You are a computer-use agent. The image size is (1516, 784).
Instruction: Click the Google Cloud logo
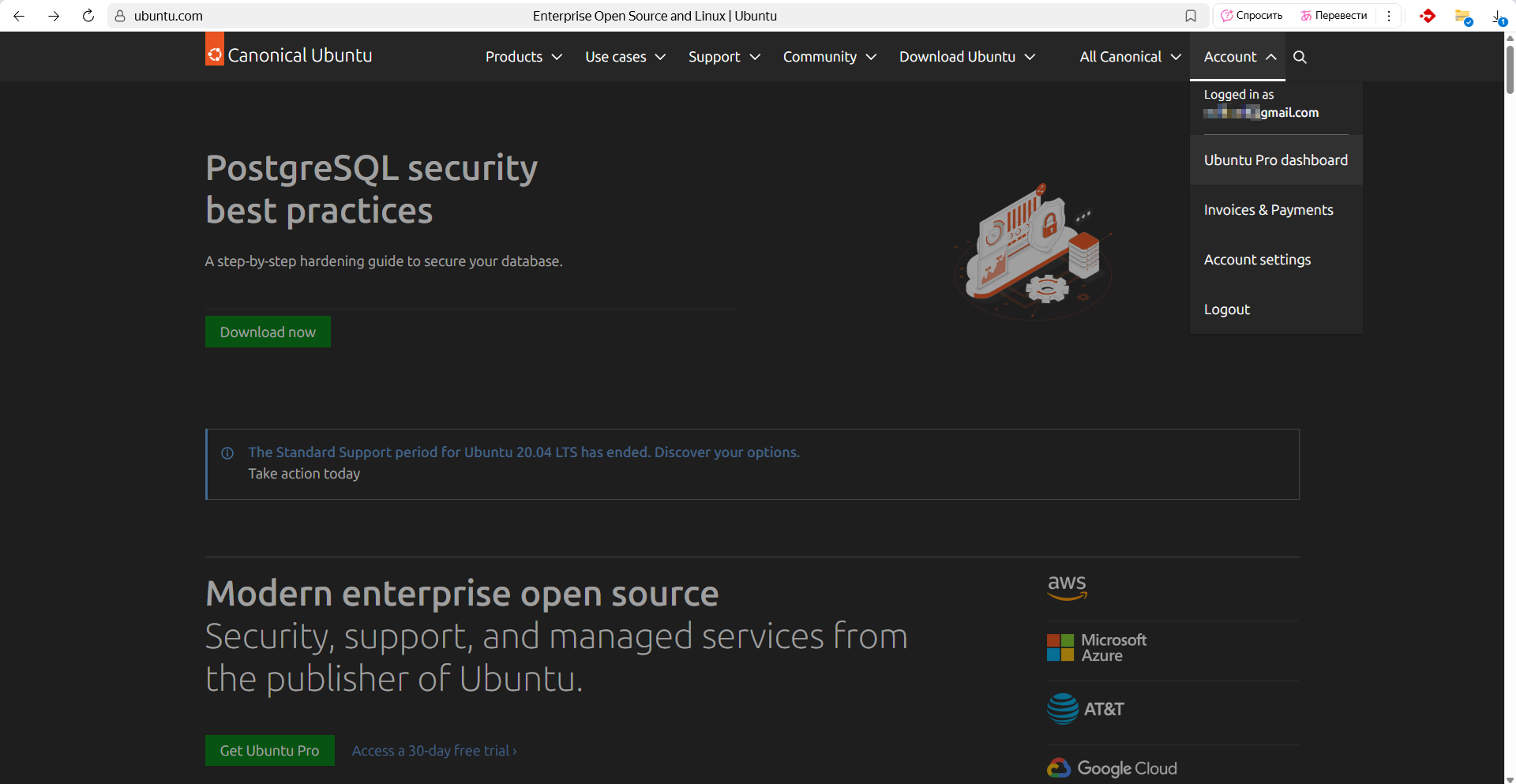pyautogui.click(x=1112, y=767)
